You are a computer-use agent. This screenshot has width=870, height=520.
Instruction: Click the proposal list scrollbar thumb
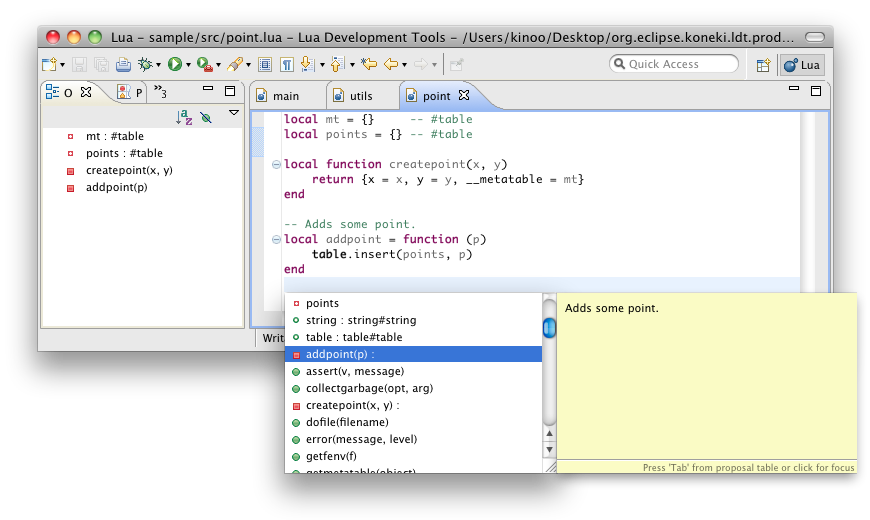tap(549, 329)
